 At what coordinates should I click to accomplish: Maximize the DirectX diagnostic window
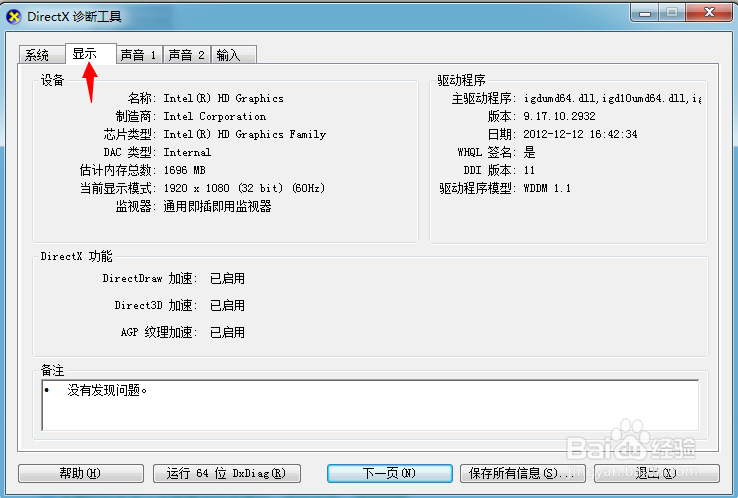672,13
